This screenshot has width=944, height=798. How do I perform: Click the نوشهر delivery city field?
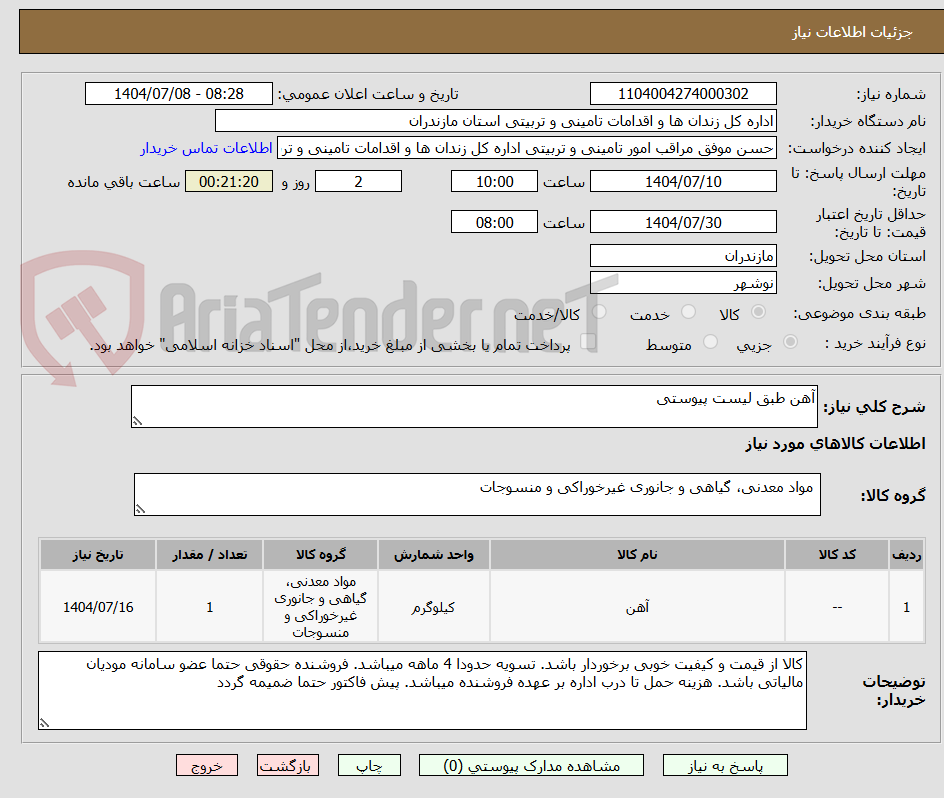683,283
